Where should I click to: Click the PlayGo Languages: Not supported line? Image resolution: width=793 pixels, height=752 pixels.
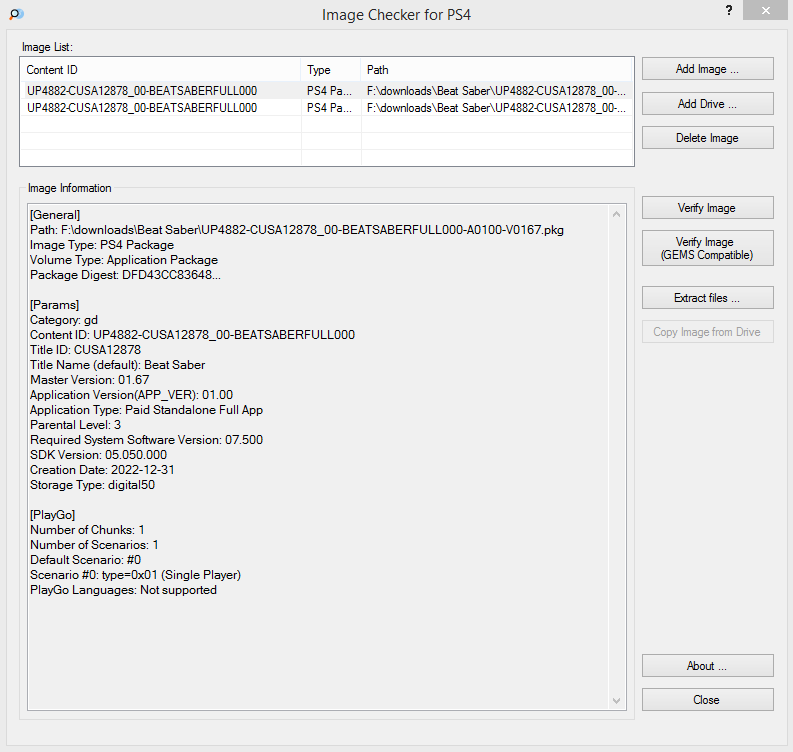click(123, 590)
